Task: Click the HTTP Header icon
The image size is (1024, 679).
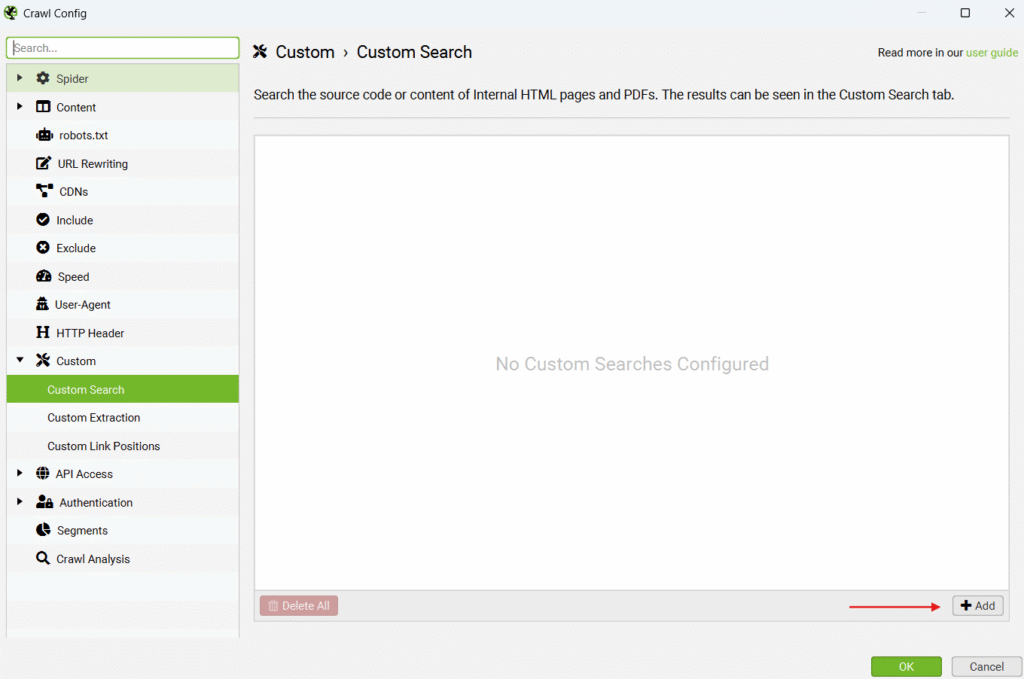Action: [x=43, y=333]
